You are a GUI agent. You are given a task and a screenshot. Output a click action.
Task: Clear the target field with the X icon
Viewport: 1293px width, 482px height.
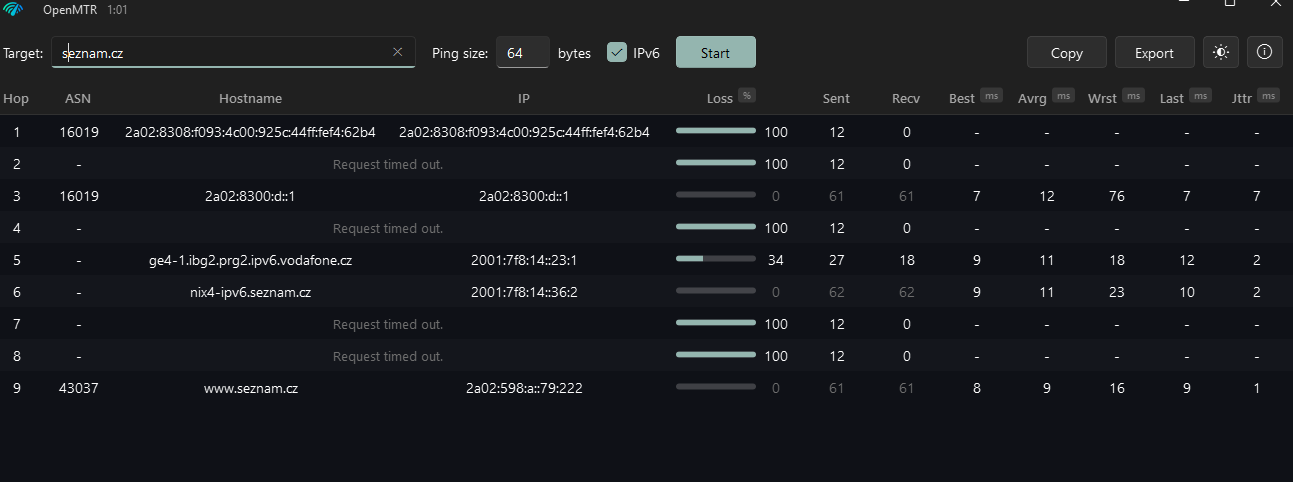click(x=397, y=52)
